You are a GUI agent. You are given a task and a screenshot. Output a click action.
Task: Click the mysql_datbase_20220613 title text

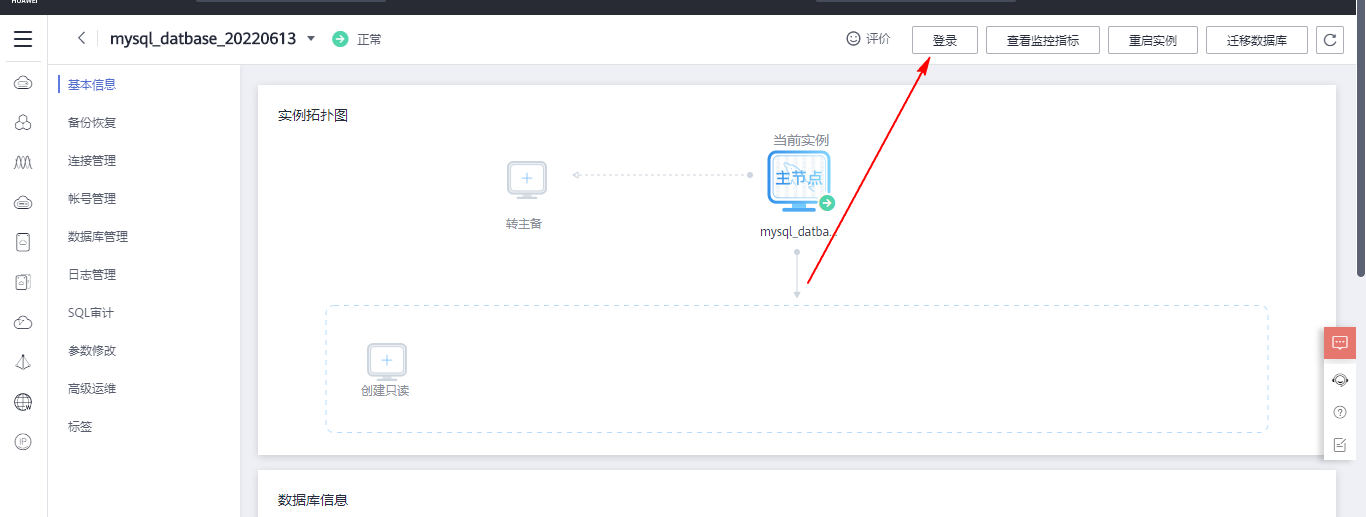203,39
